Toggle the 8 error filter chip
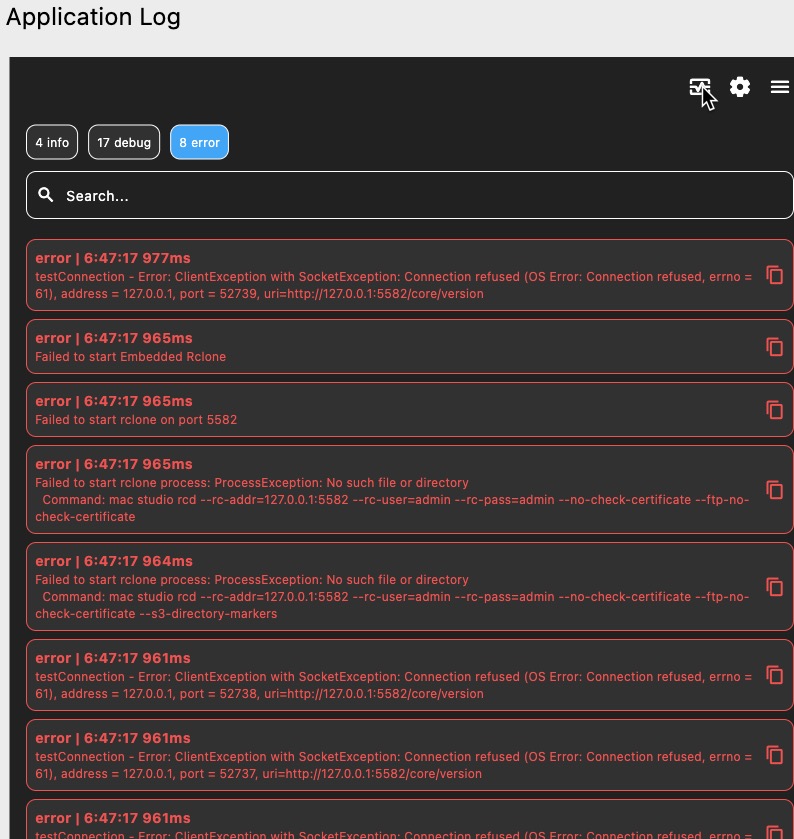 click(199, 142)
